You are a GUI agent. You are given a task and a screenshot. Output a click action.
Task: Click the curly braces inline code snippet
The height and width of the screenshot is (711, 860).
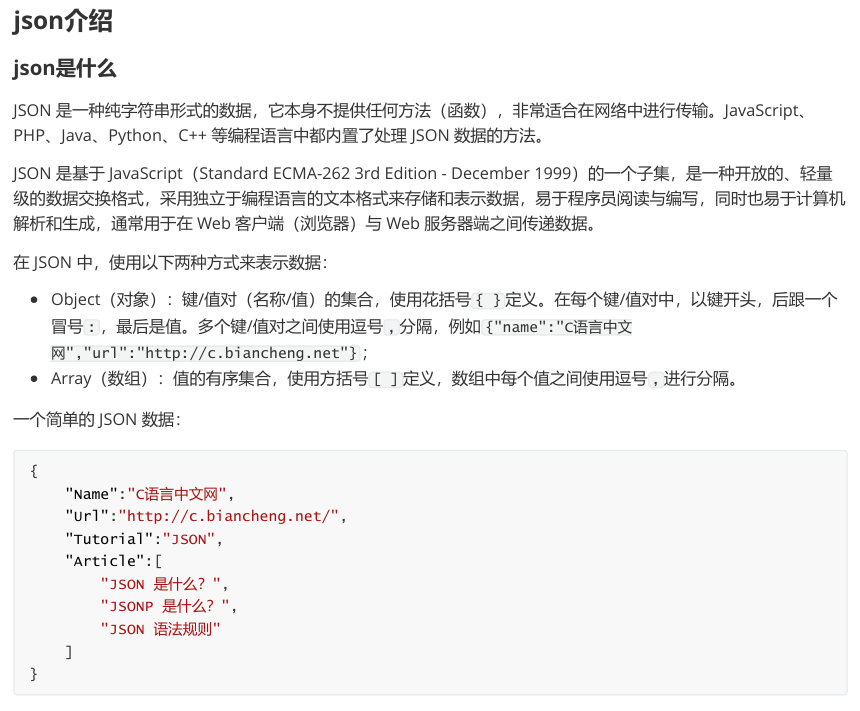tap(488, 301)
